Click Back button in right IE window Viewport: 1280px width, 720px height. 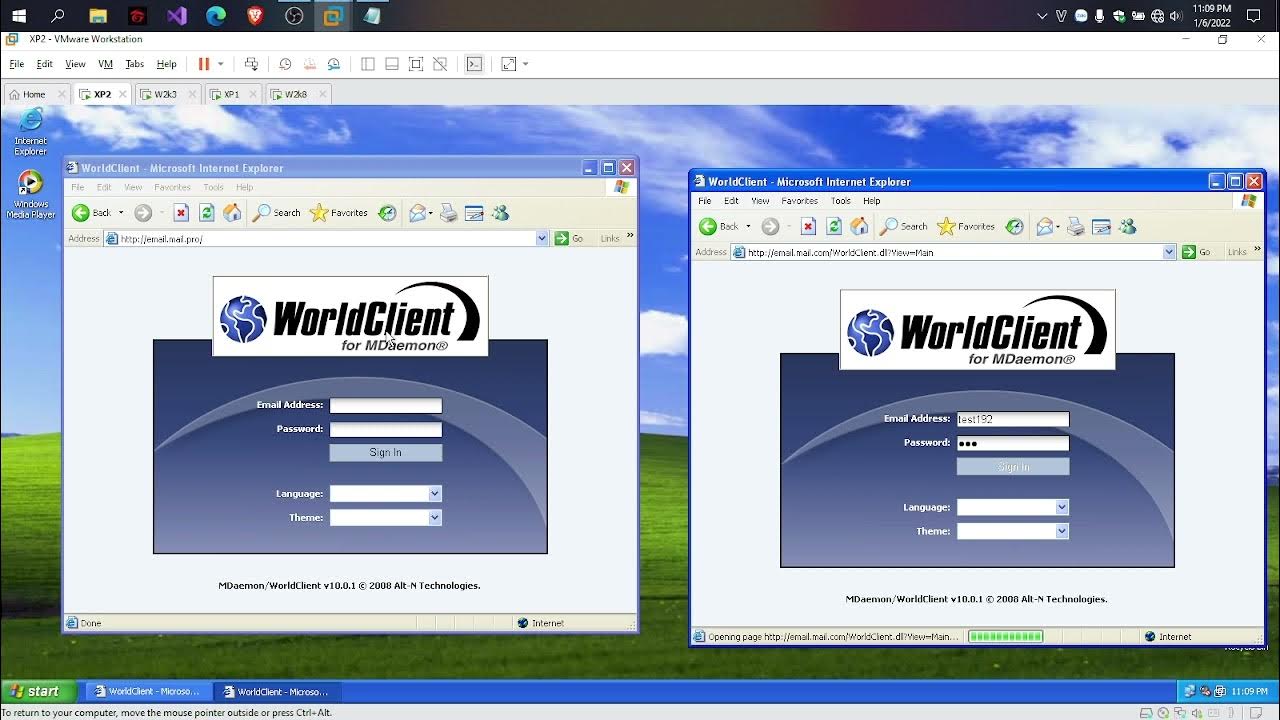pyautogui.click(x=719, y=227)
